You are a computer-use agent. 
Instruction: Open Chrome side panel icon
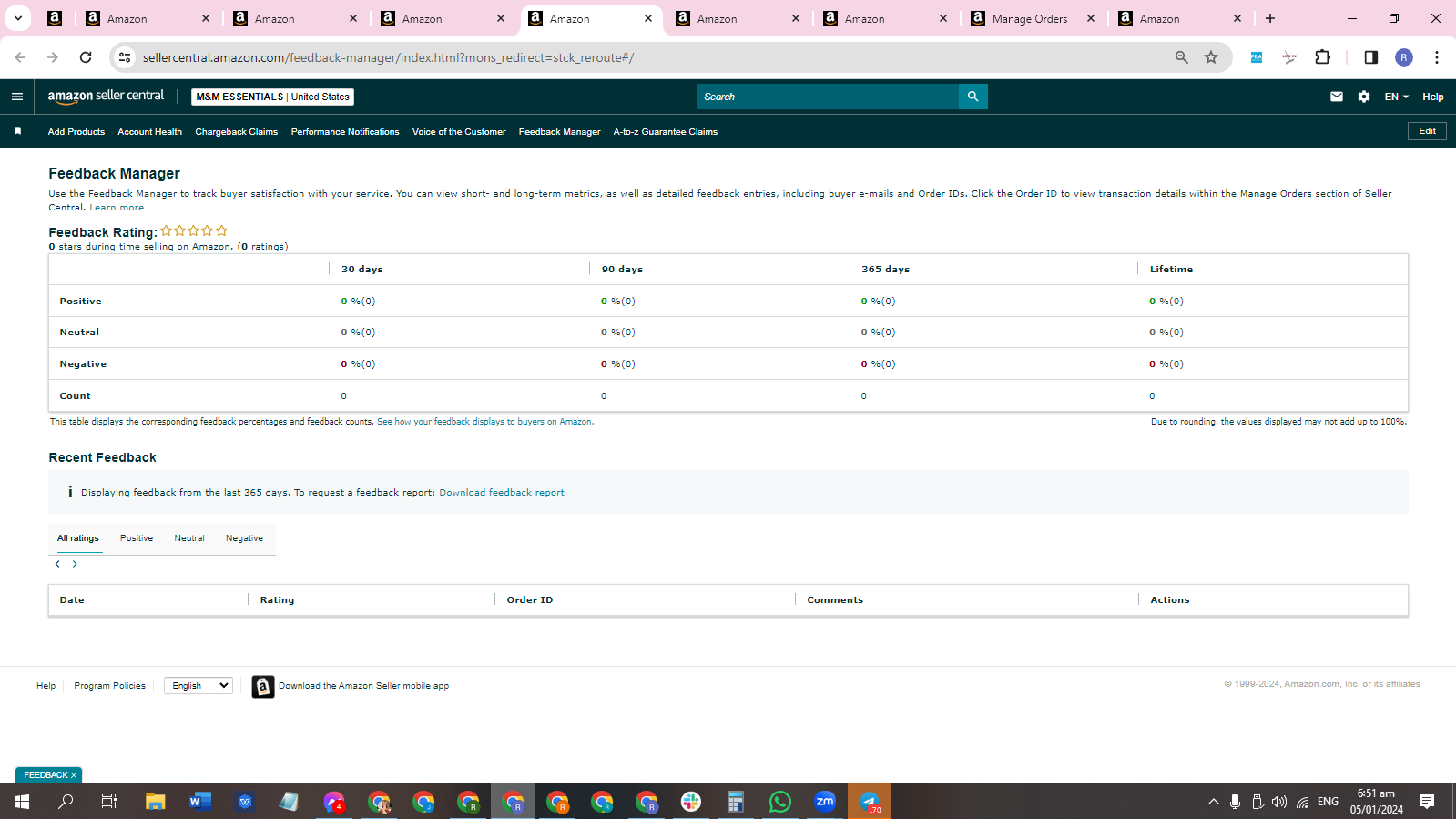tap(1370, 57)
